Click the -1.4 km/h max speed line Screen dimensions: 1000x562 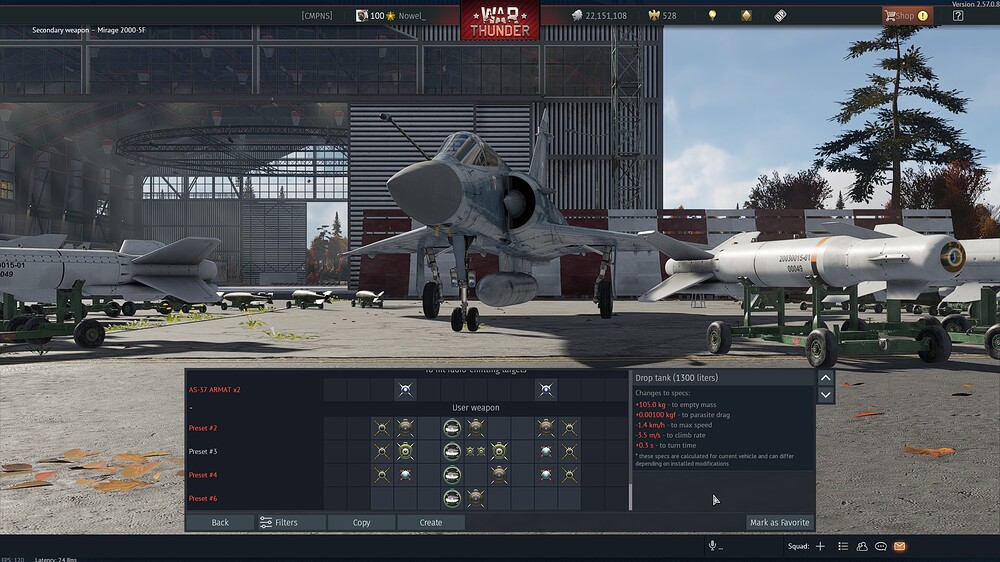coord(673,425)
